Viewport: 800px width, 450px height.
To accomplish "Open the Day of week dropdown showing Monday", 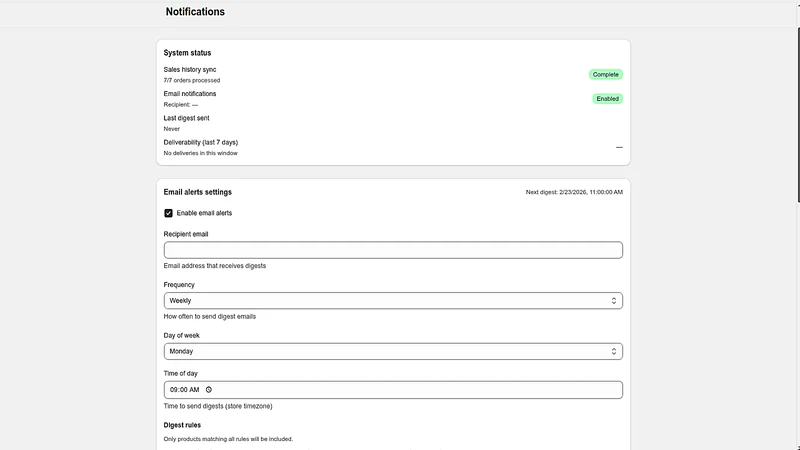I will tap(393, 351).
